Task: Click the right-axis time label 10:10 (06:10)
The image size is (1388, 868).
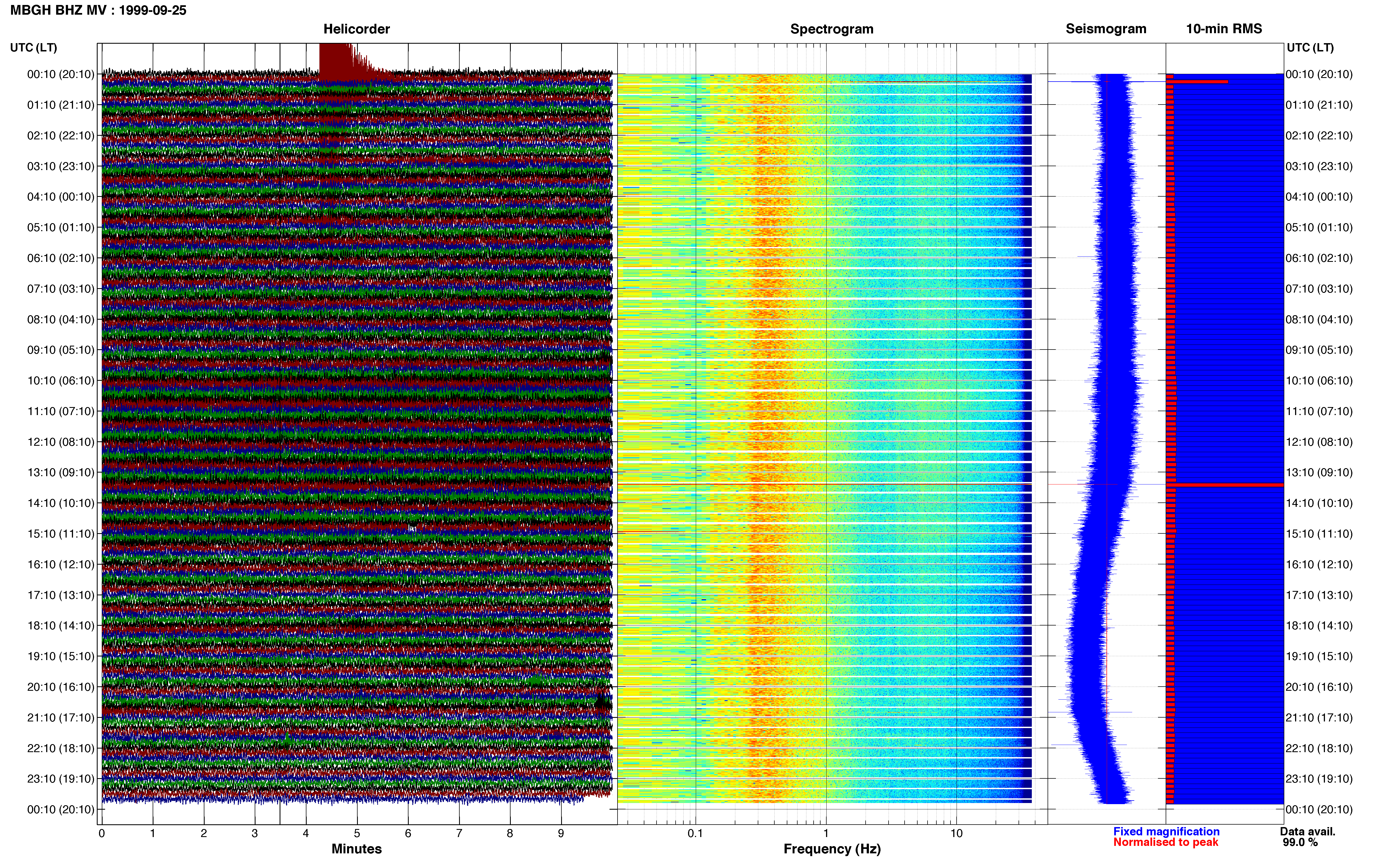Action: pyautogui.click(x=1319, y=380)
